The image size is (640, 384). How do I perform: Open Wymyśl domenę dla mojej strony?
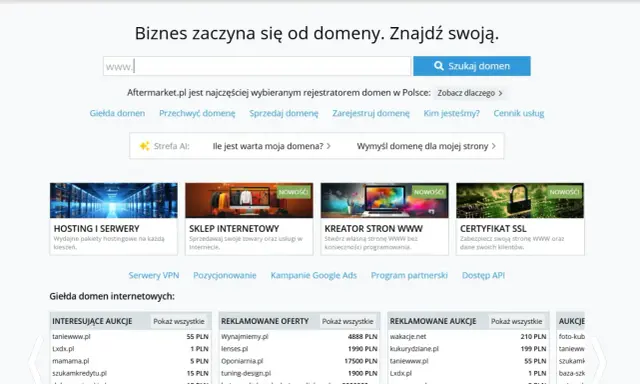(x=422, y=146)
